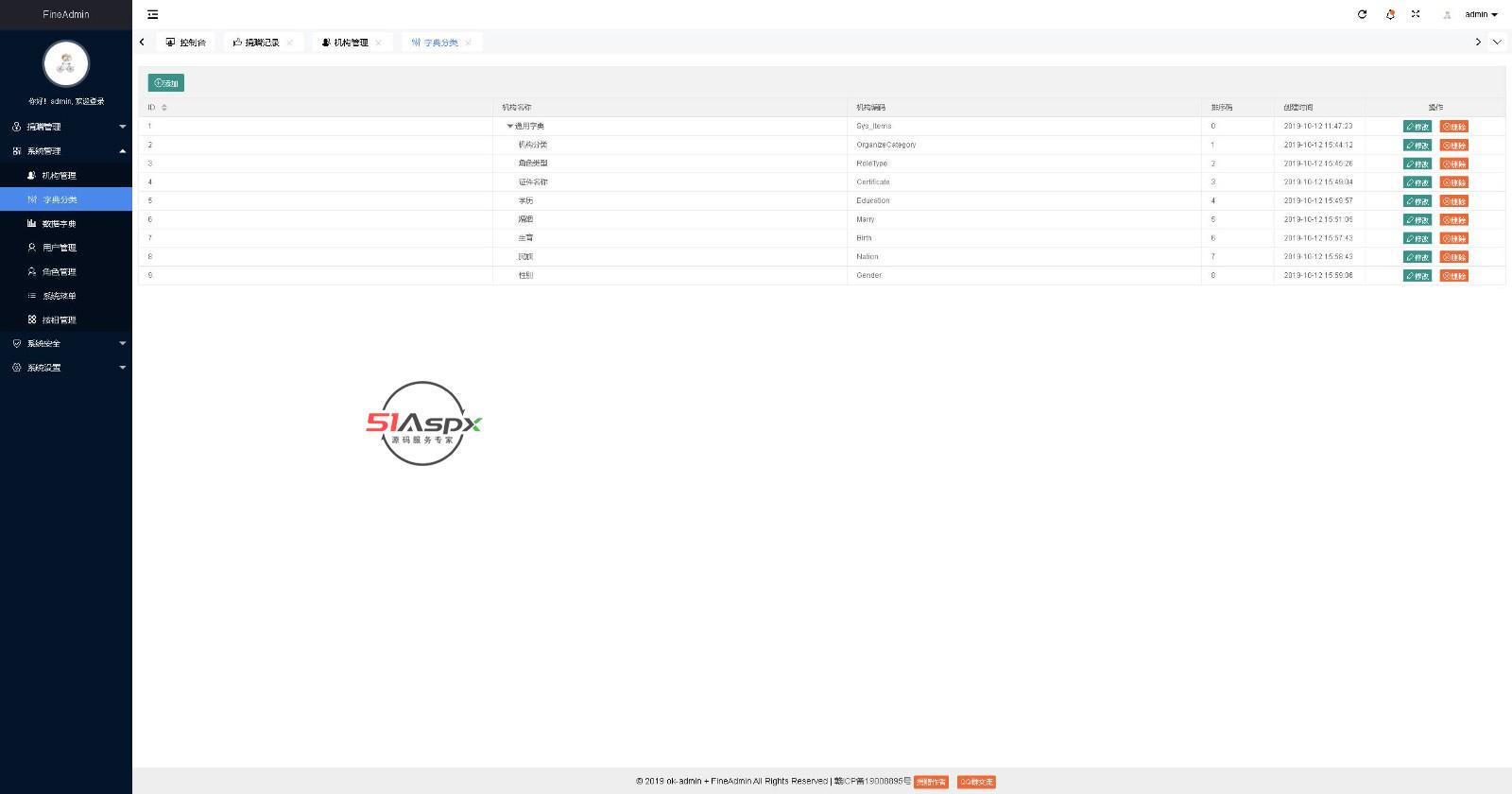The image size is (1512, 794).
Task: Open 系统菜单 in the sidebar
Action: click(x=66, y=296)
